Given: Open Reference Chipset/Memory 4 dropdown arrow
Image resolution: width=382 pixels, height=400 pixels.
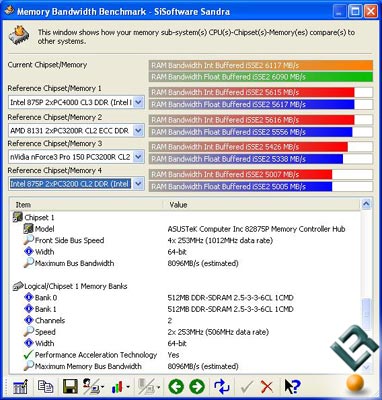Looking at the screenshot, I should tap(138, 184).
